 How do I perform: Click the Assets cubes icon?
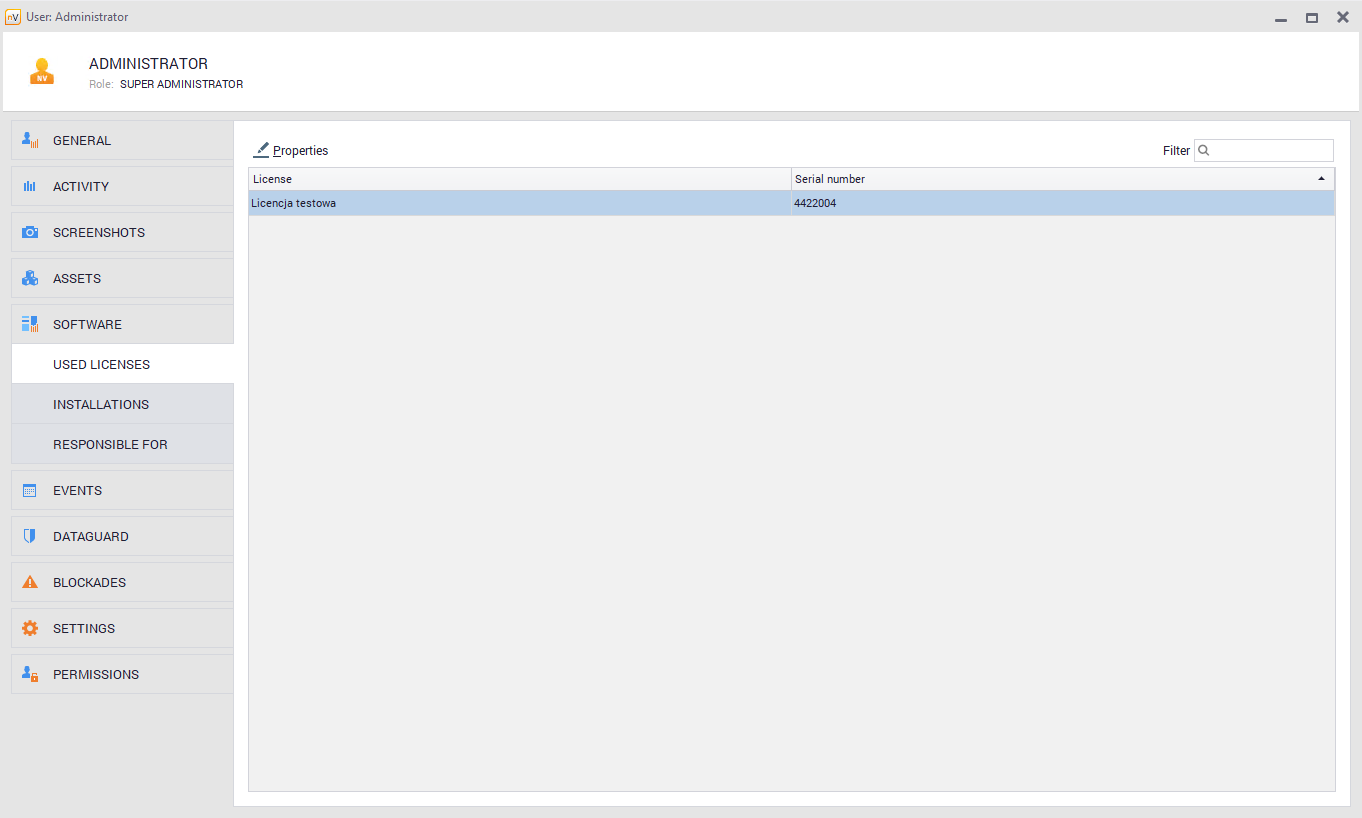[30, 279]
